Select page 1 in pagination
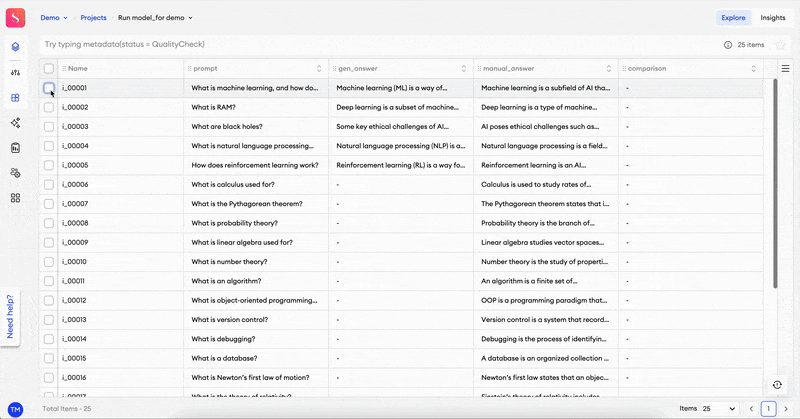 pos(768,409)
